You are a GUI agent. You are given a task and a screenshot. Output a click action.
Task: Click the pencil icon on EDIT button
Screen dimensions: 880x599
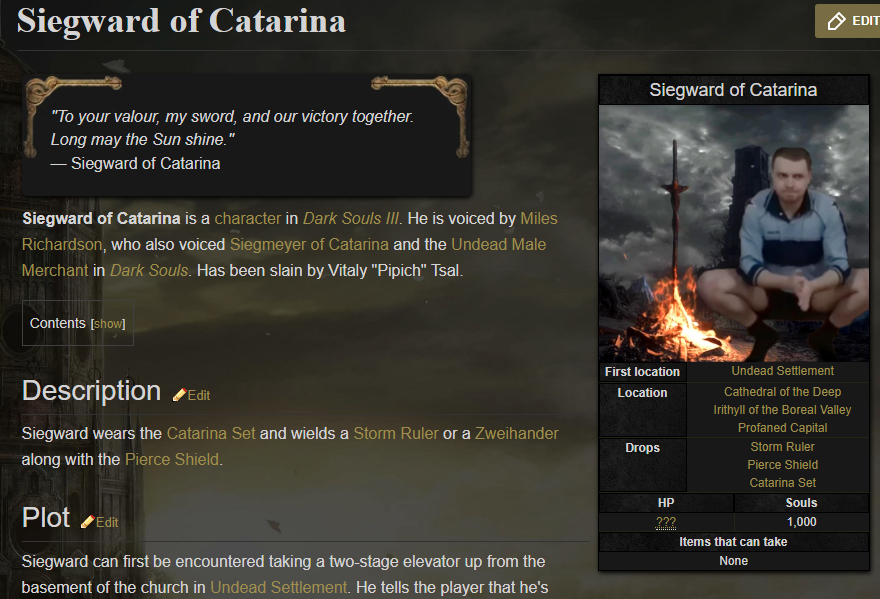836,21
